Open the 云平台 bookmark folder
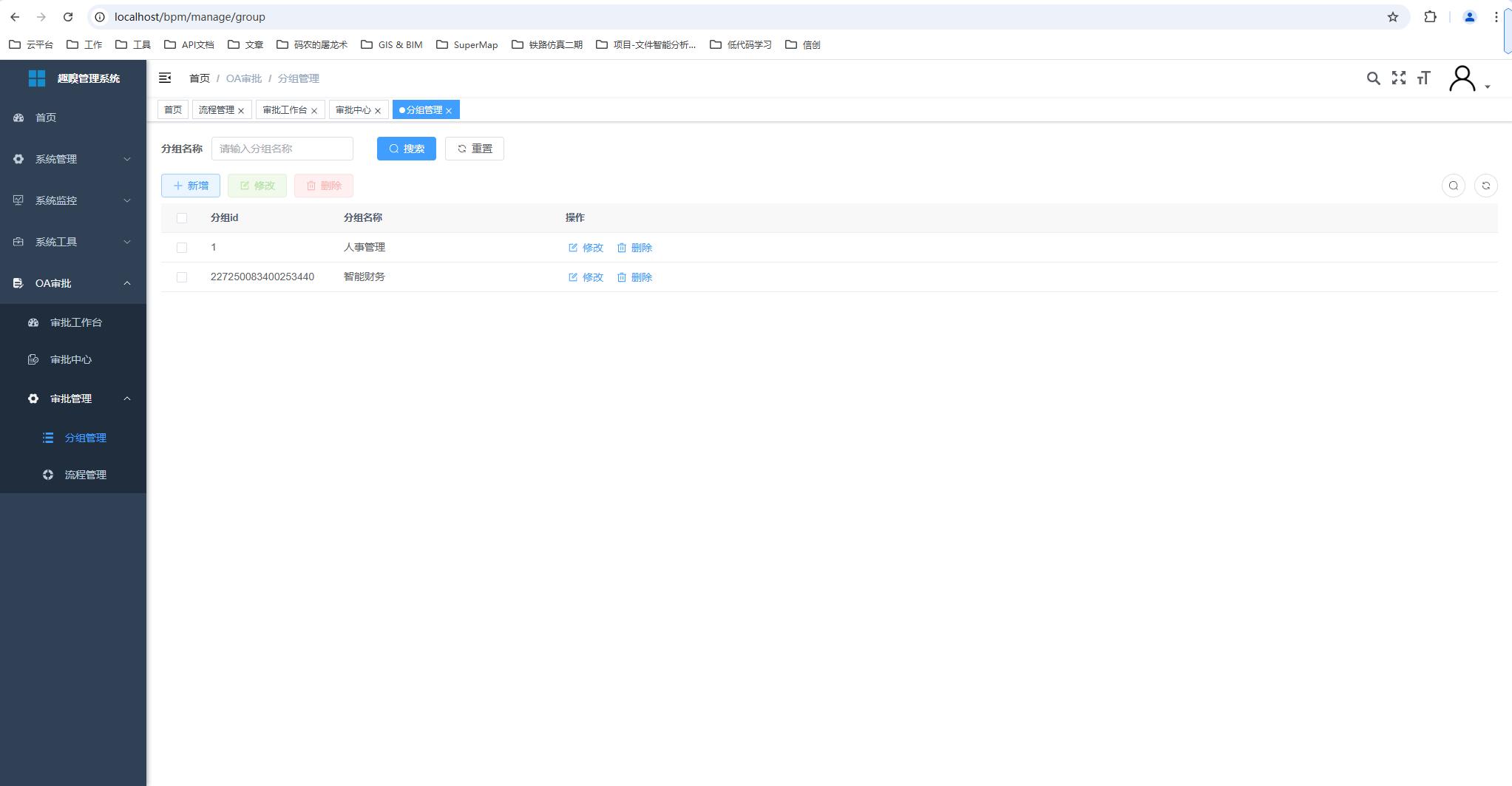 pos(31,44)
